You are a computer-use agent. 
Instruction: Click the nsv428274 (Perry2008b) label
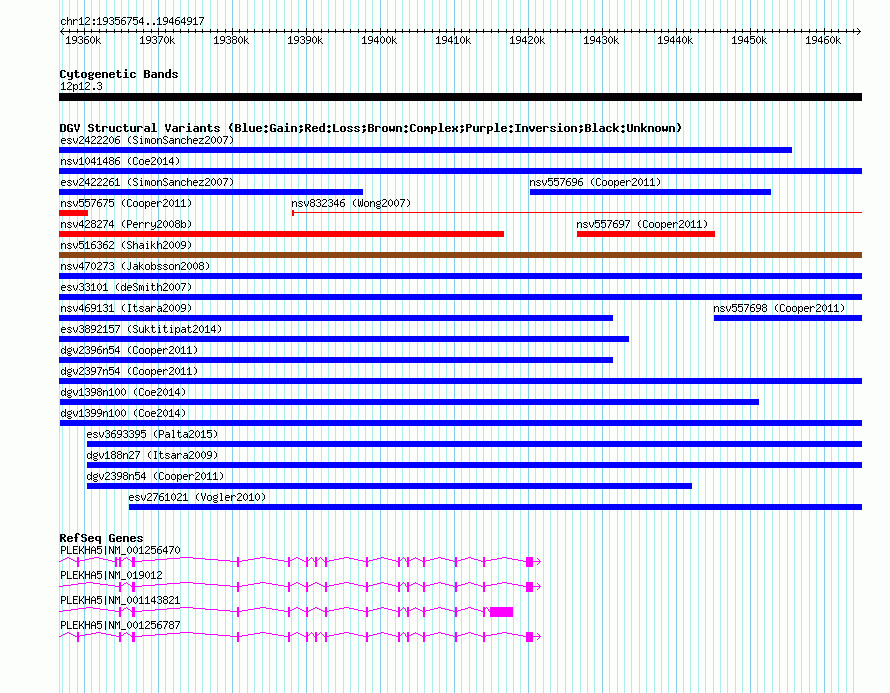click(x=126, y=224)
